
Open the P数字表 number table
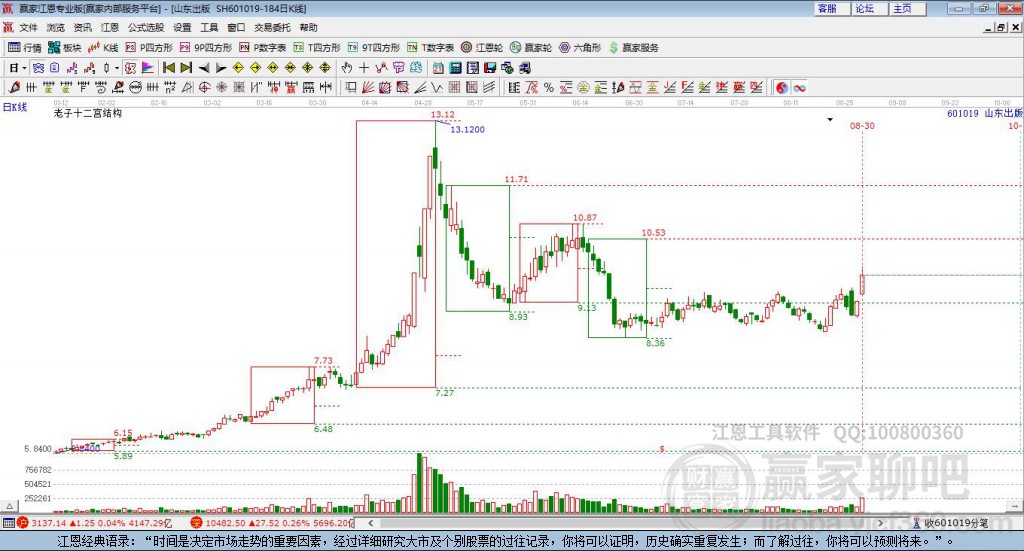(263, 47)
